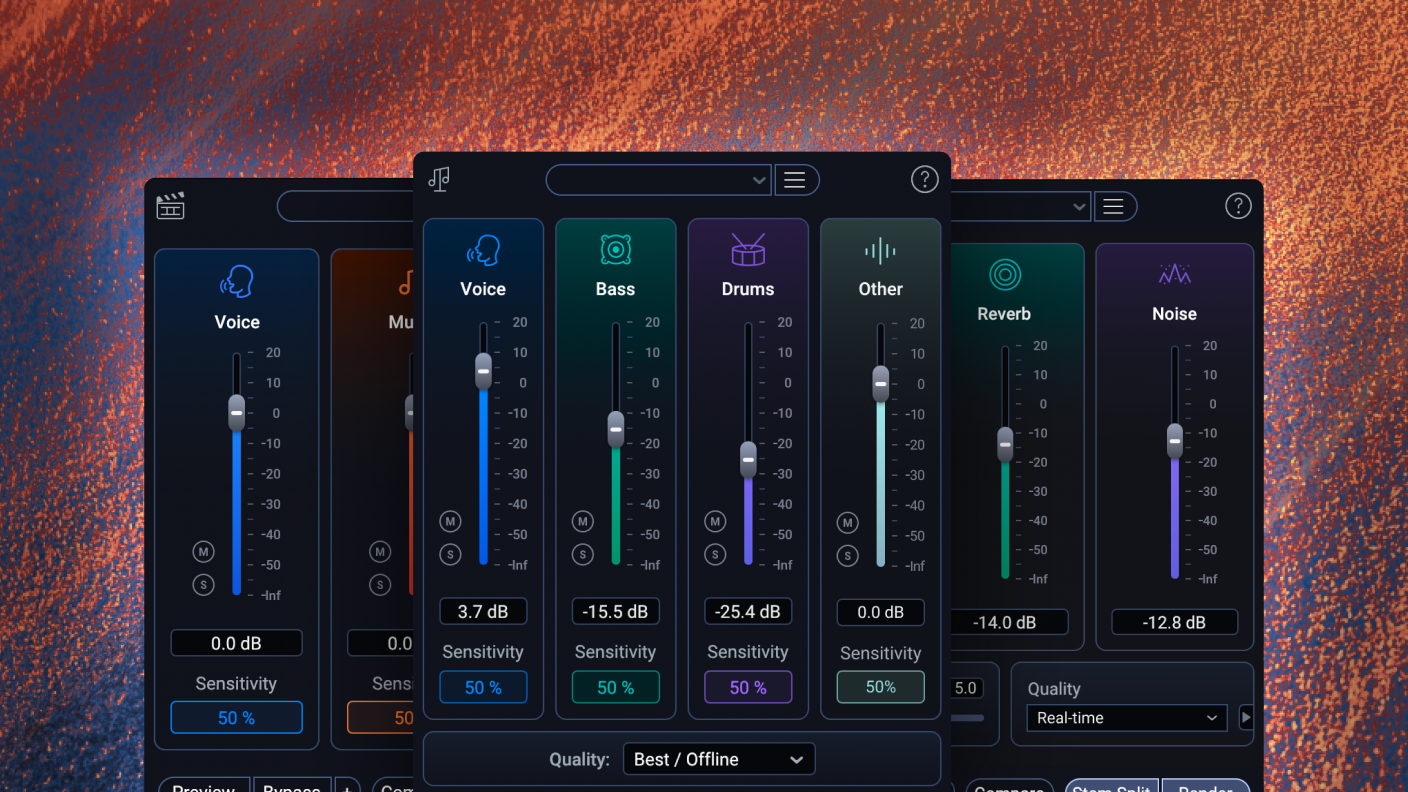The width and height of the screenshot is (1408, 792).
Task: Solo the Drums stem
Action: click(714, 554)
